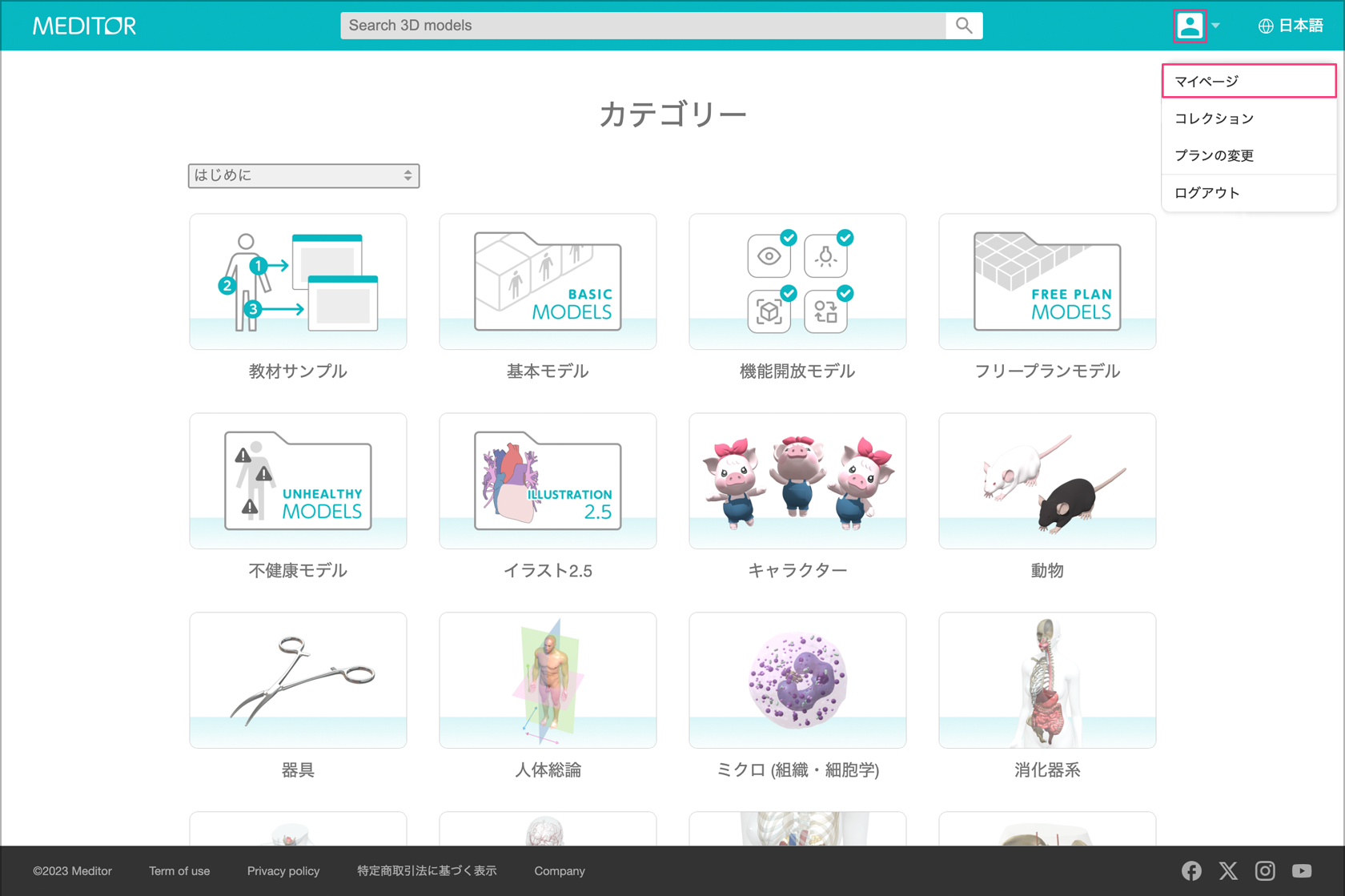This screenshot has width=1345, height=896.
Task: Open the X social icon
Action: [1228, 870]
